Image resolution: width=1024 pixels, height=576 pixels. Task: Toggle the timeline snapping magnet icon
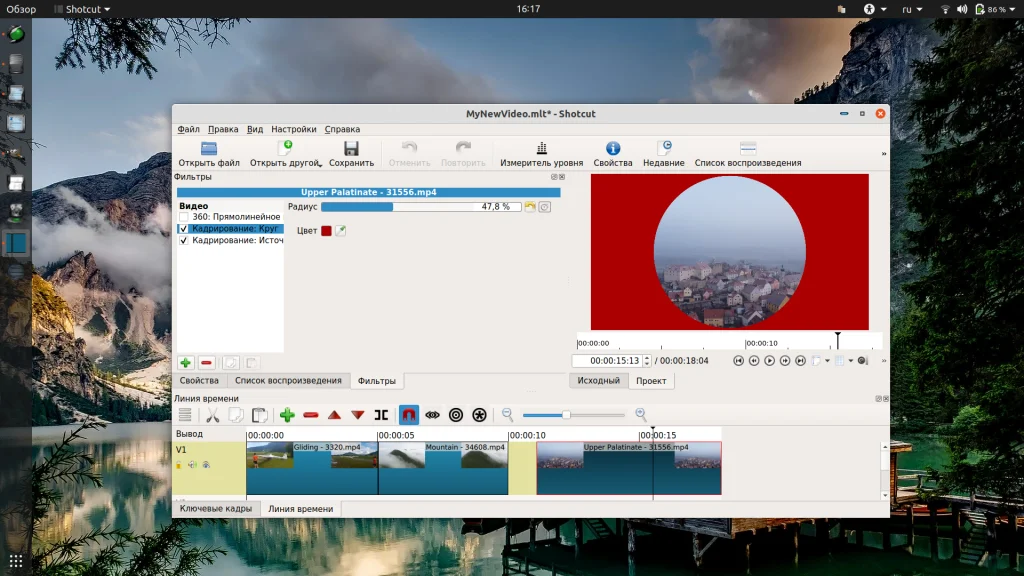pyautogui.click(x=409, y=415)
